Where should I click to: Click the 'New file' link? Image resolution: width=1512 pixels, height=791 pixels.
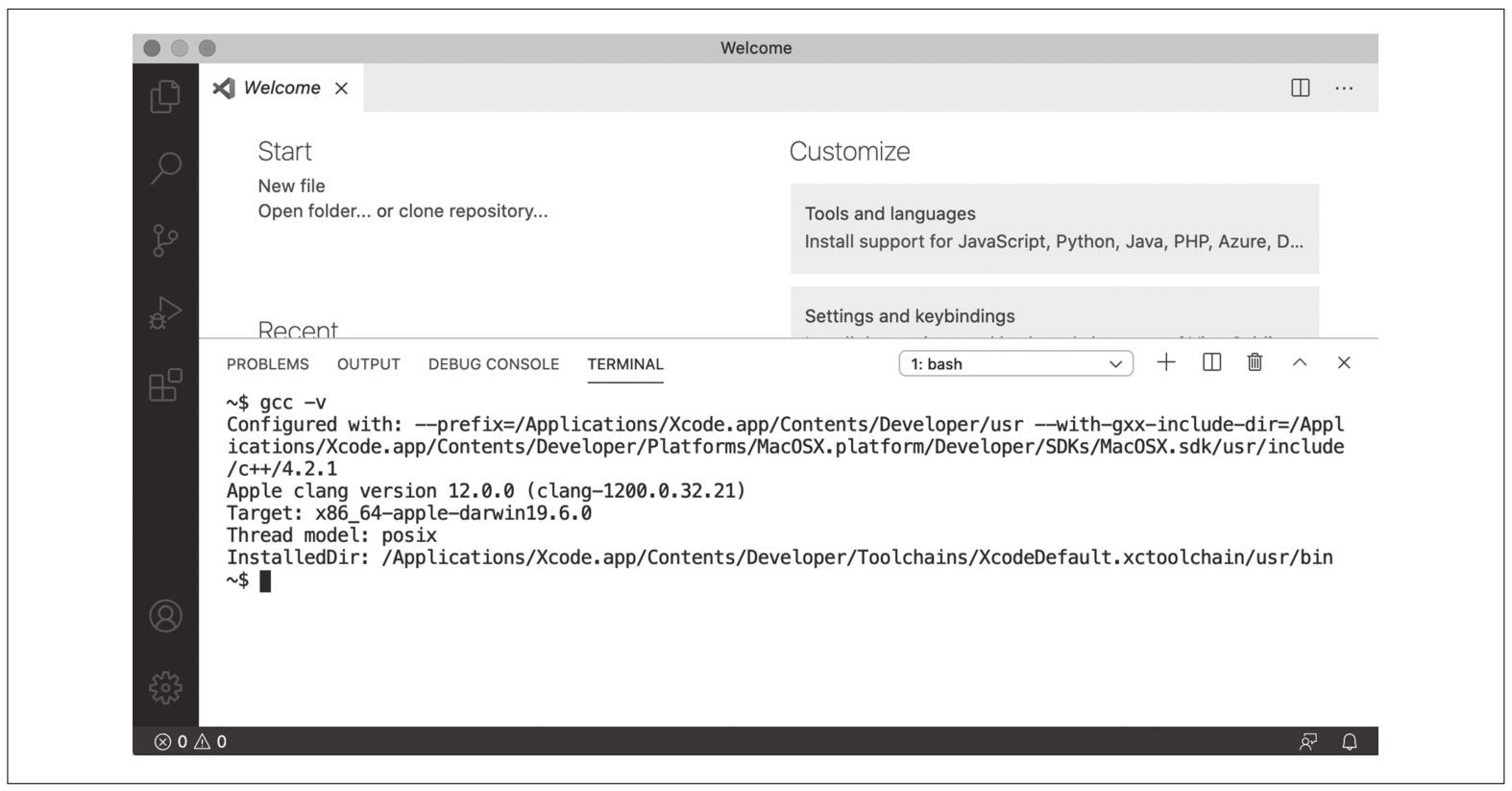[x=291, y=185]
